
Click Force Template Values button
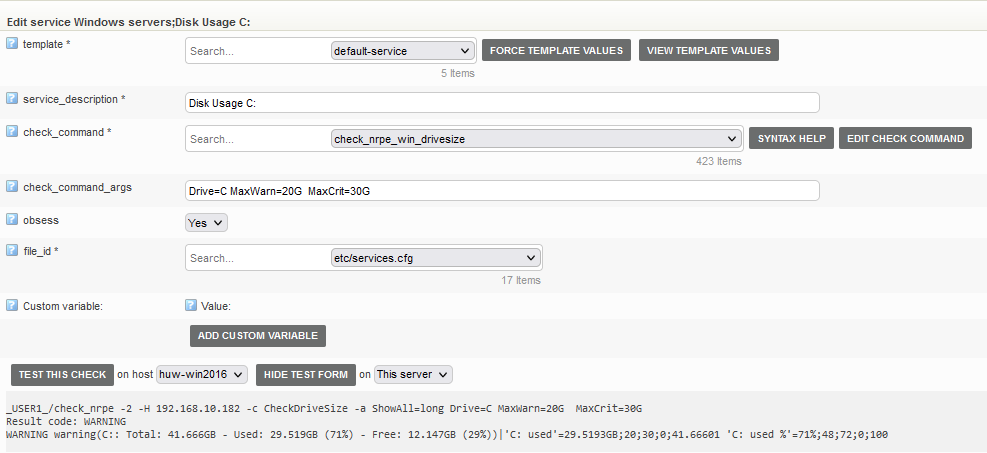(556, 50)
